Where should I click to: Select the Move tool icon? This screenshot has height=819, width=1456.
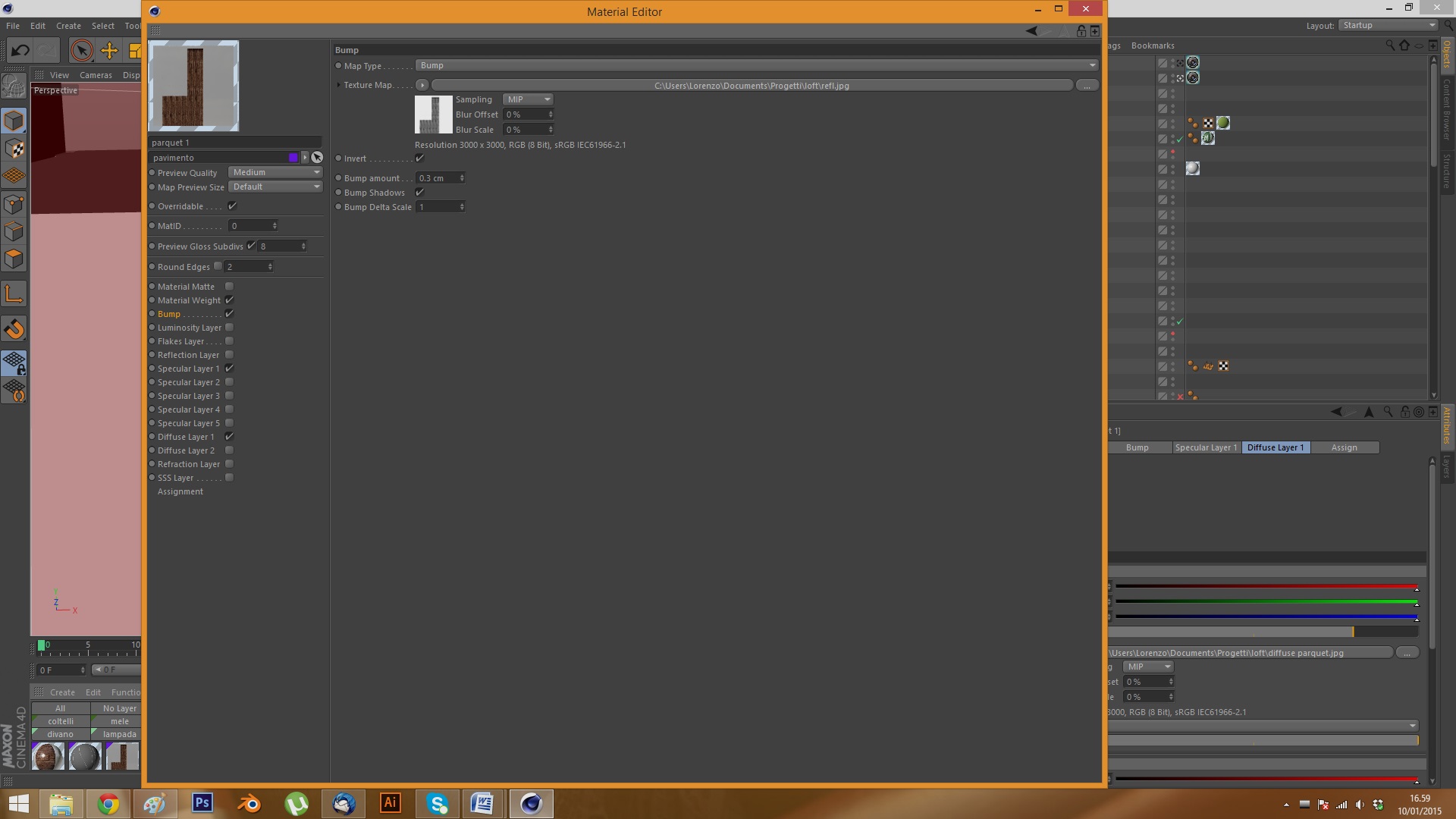click(x=109, y=51)
